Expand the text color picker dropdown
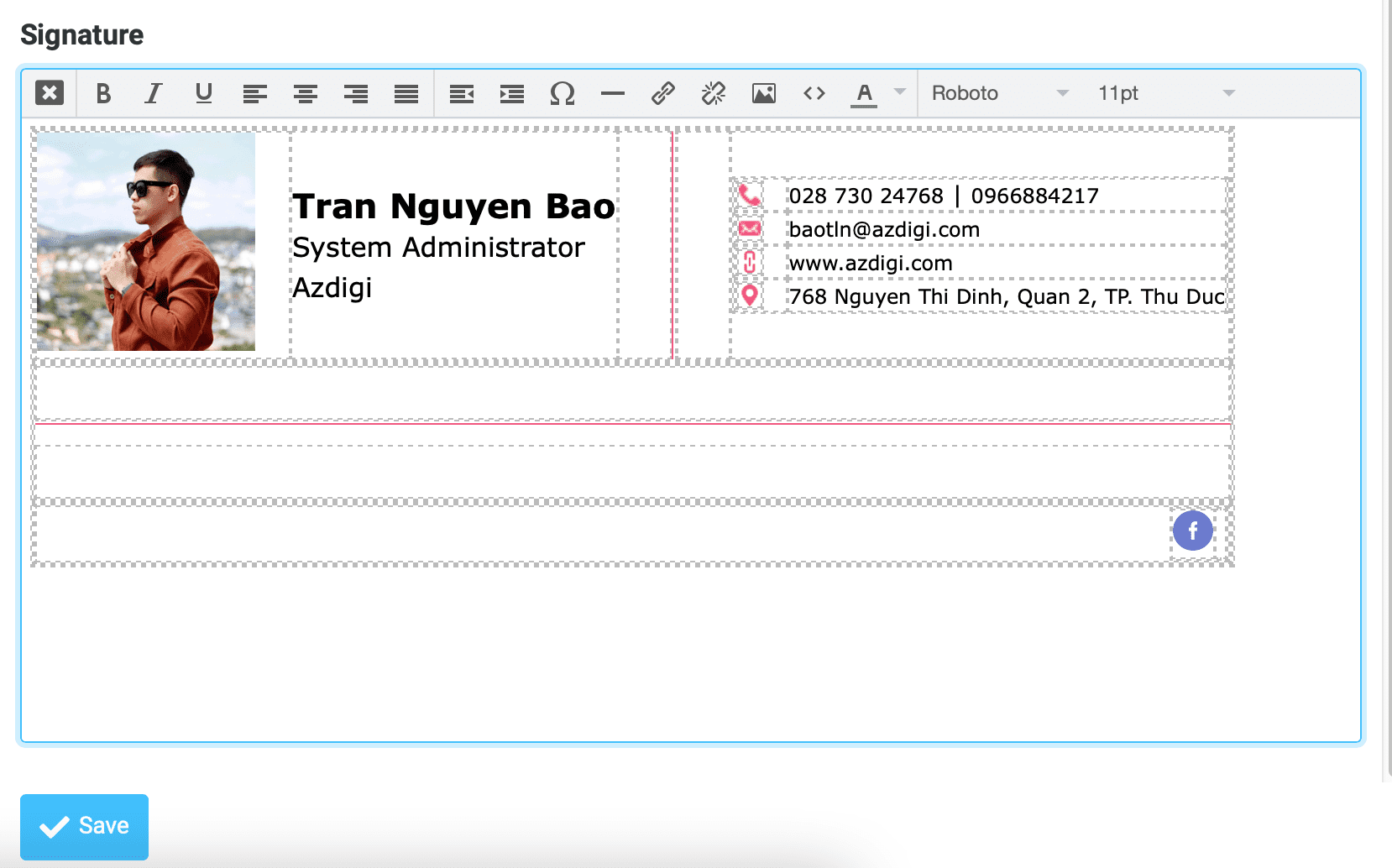Image resolution: width=1392 pixels, height=868 pixels. 898,93
